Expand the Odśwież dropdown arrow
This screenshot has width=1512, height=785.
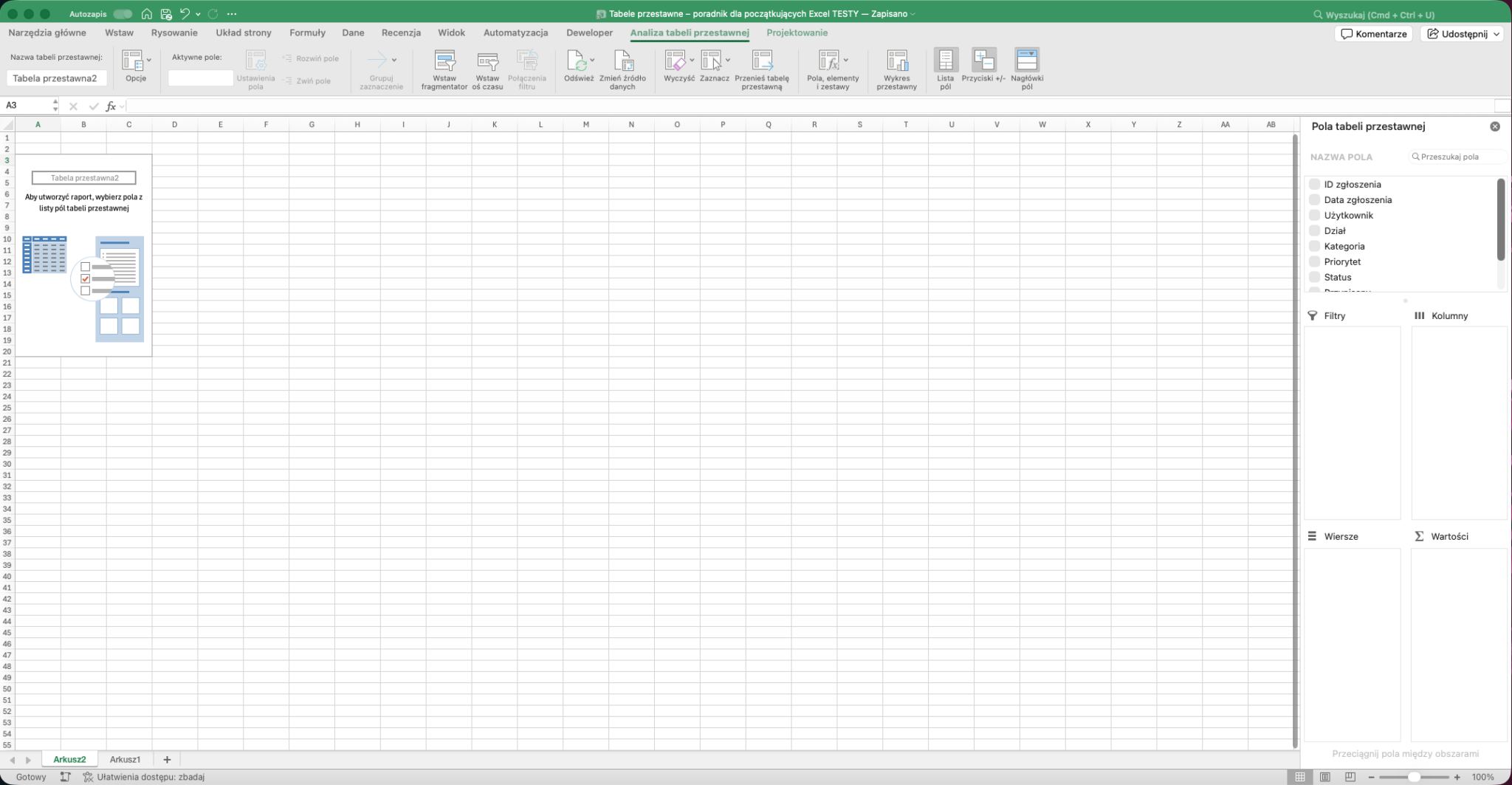(592, 60)
